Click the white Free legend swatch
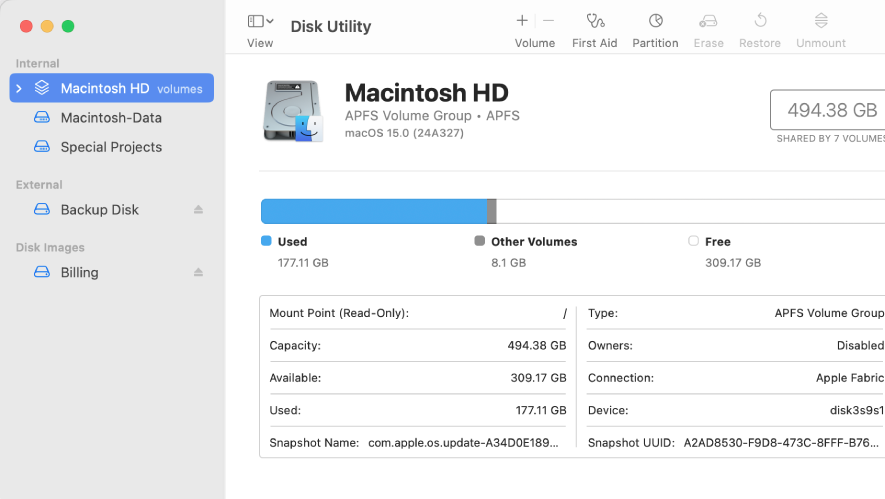 tap(694, 241)
